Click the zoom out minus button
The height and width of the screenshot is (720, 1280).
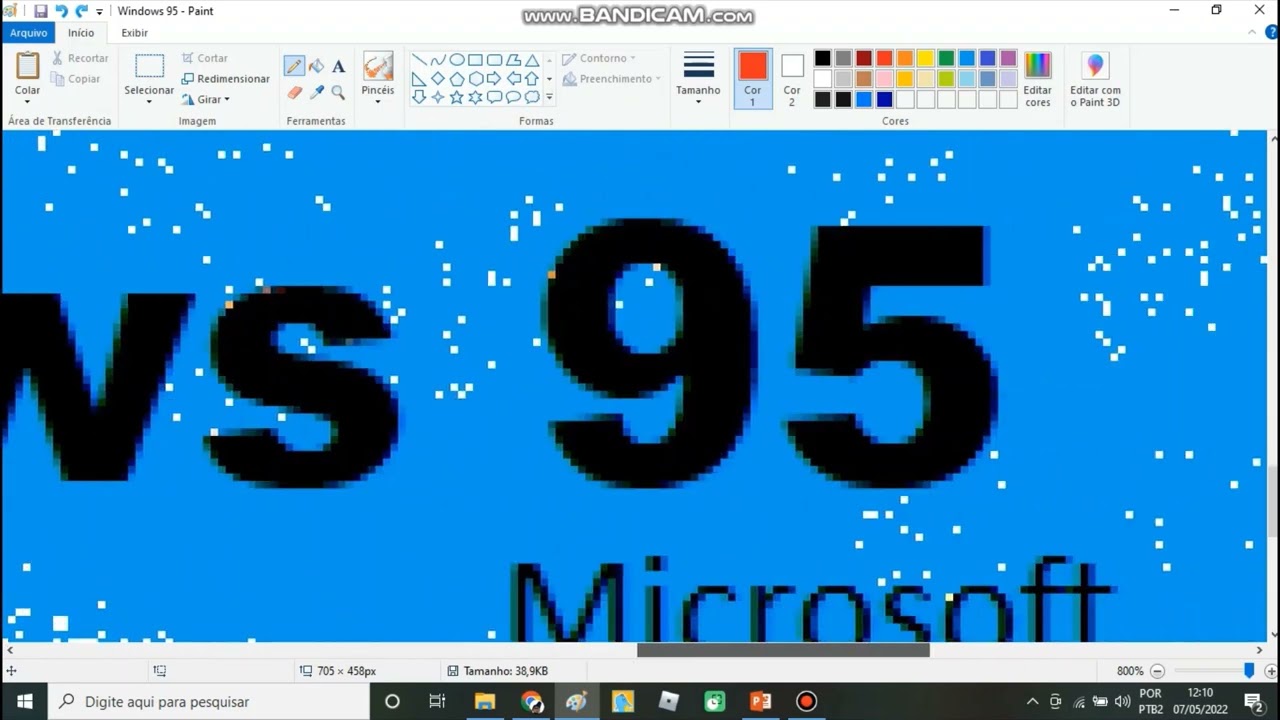pyautogui.click(x=1158, y=671)
